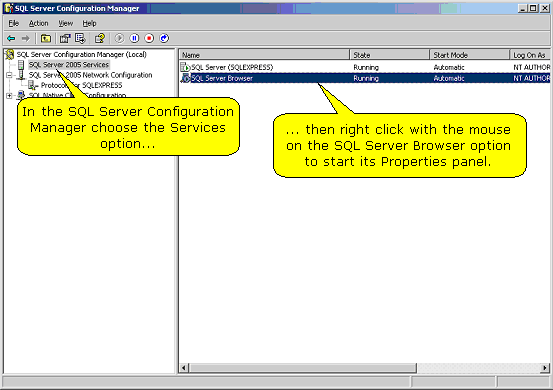Close the SQL Server Configuration Manager window

pos(545,8)
